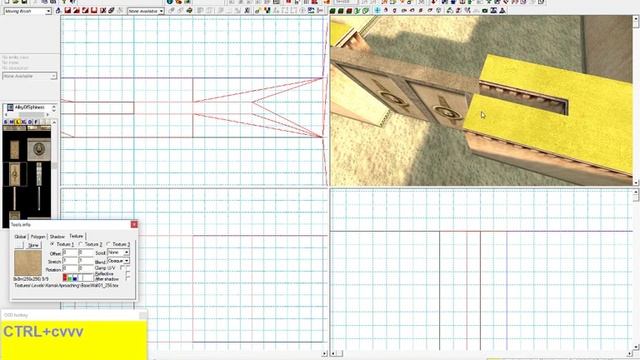Click the dark link icon after the red CSG icons
640x360 pixels.
point(111,11)
